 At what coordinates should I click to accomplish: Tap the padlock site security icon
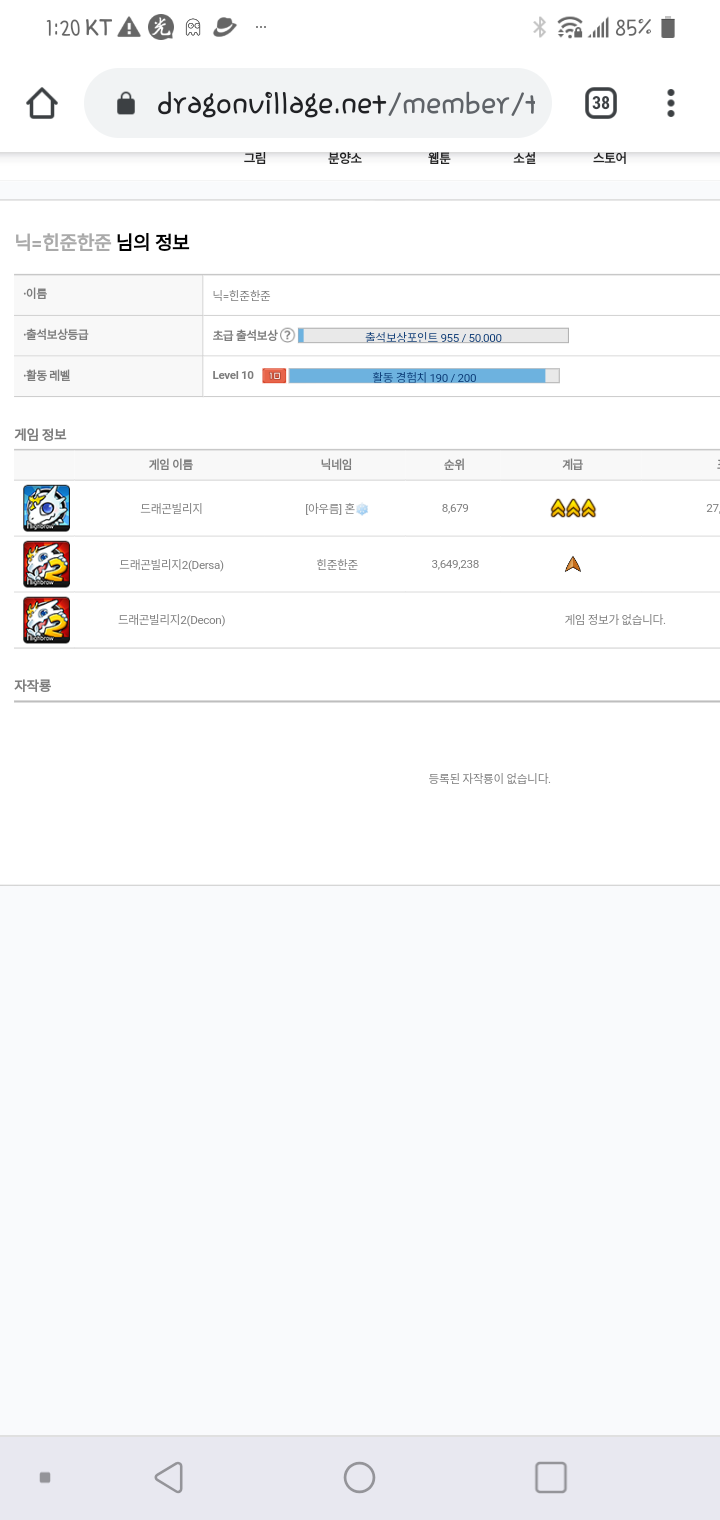pos(126,103)
